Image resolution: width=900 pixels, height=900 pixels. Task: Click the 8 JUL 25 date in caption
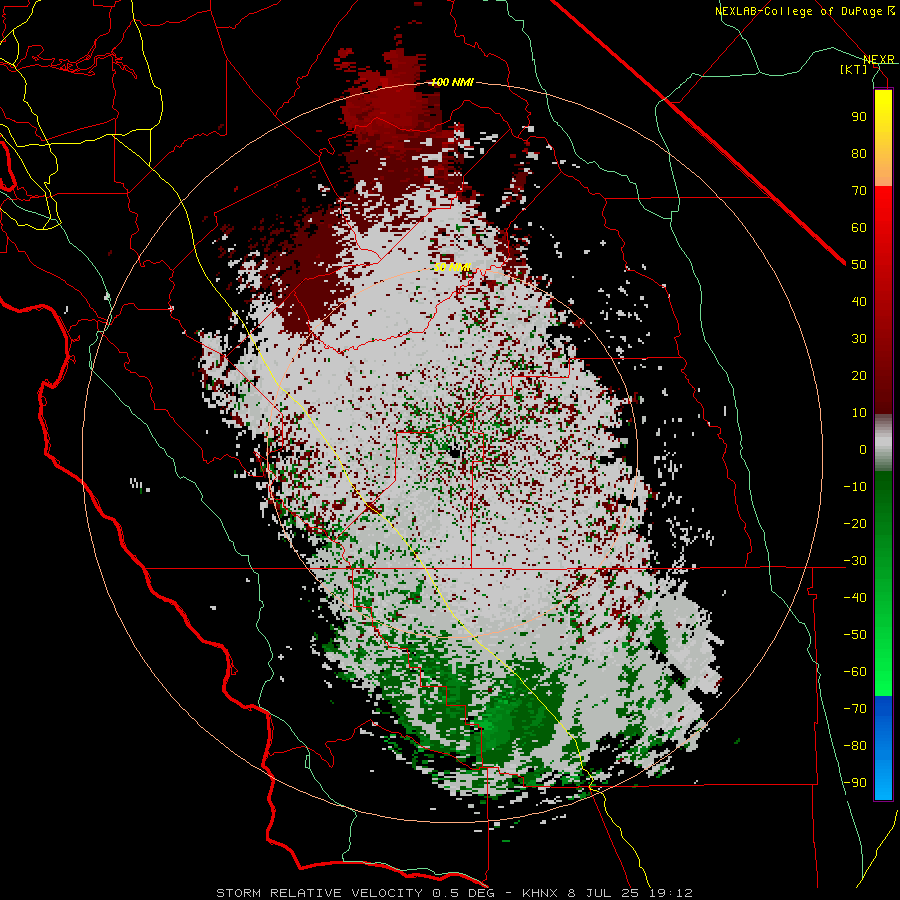[x=605, y=893]
